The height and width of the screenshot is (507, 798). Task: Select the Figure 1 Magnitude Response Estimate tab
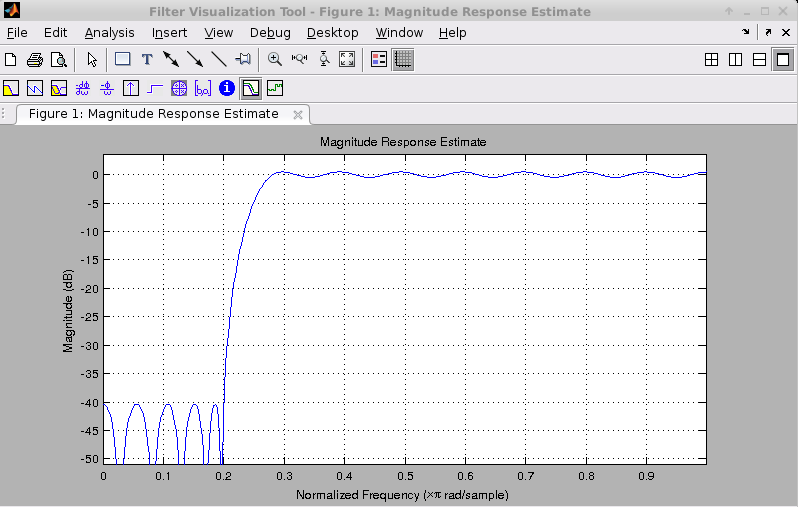[x=153, y=114]
